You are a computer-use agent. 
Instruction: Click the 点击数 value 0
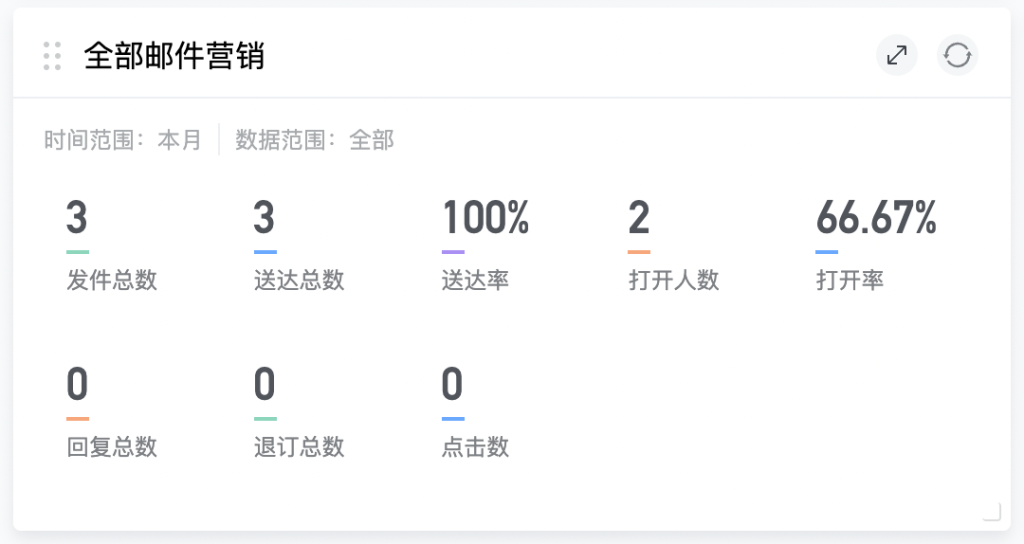452,384
